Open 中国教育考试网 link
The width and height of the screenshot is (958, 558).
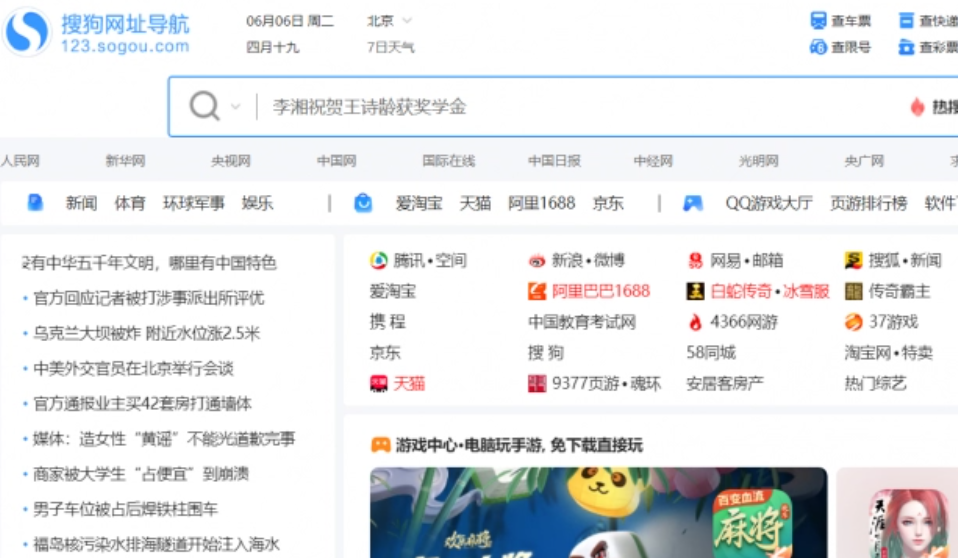[582, 322]
